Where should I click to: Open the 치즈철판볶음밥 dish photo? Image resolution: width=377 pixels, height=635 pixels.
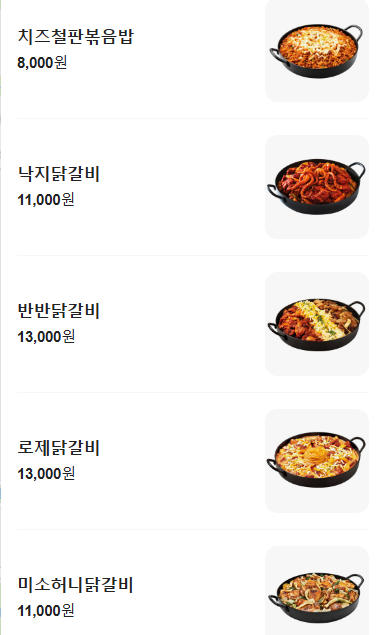click(x=317, y=51)
